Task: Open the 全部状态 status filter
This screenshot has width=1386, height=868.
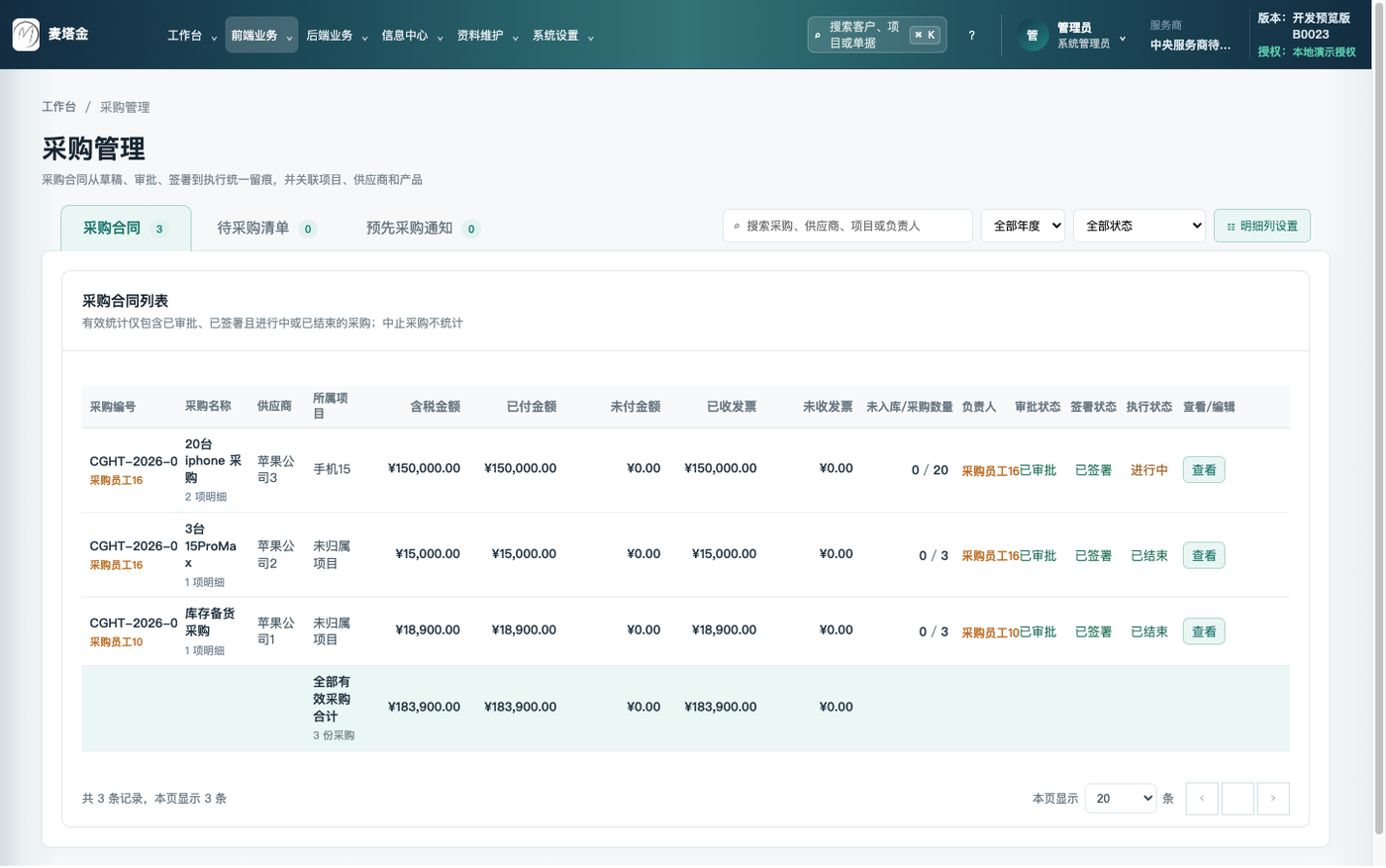Action: click(1139, 226)
